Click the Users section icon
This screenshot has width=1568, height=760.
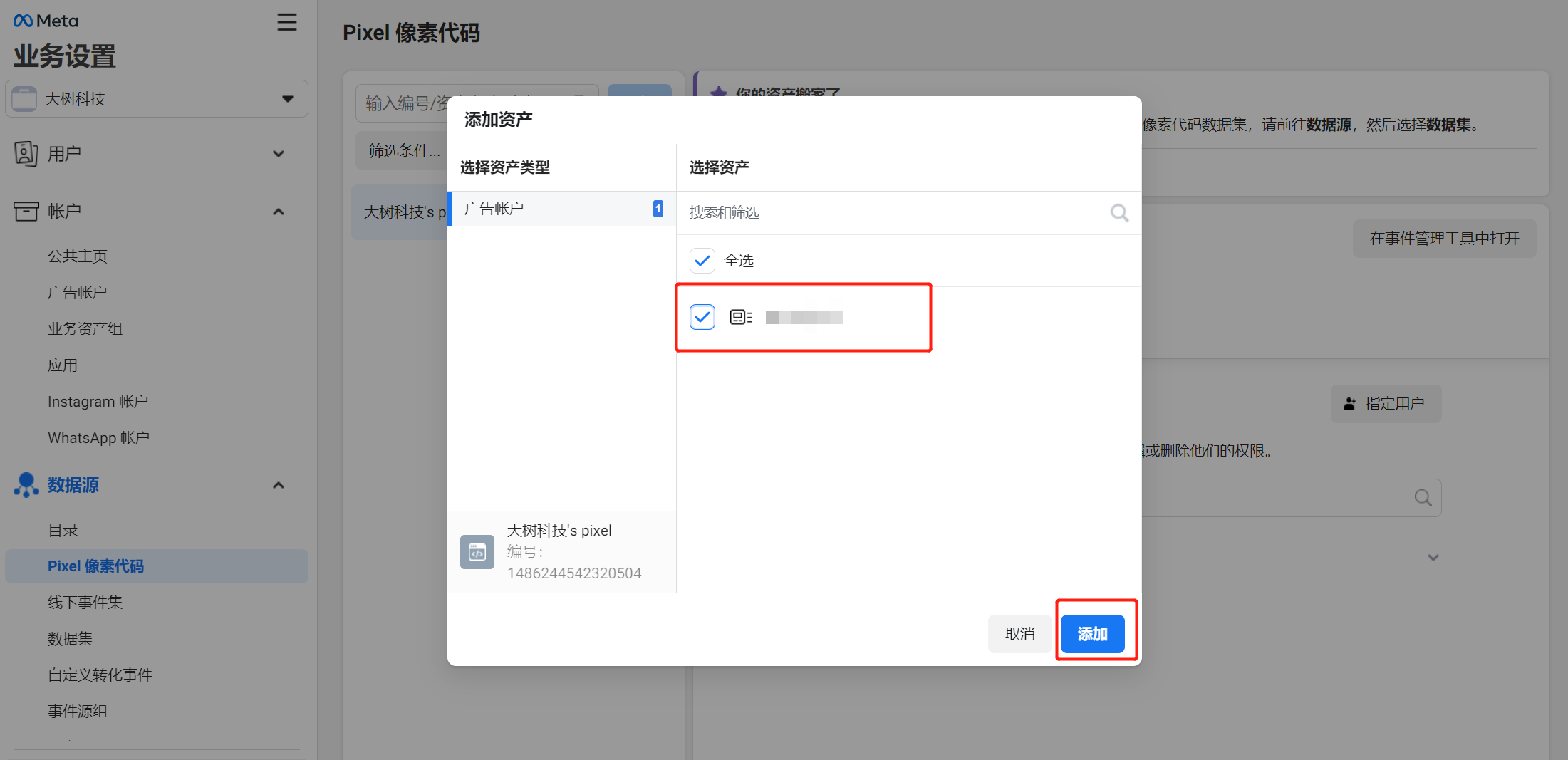(x=26, y=154)
